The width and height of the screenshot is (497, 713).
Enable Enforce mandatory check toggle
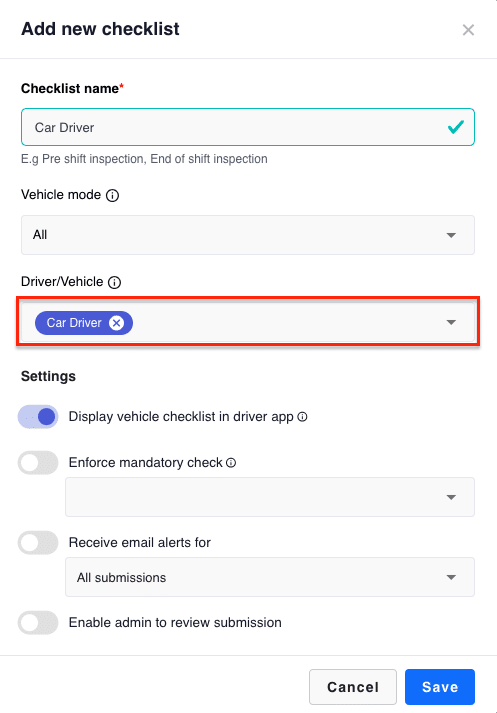[x=38, y=462]
